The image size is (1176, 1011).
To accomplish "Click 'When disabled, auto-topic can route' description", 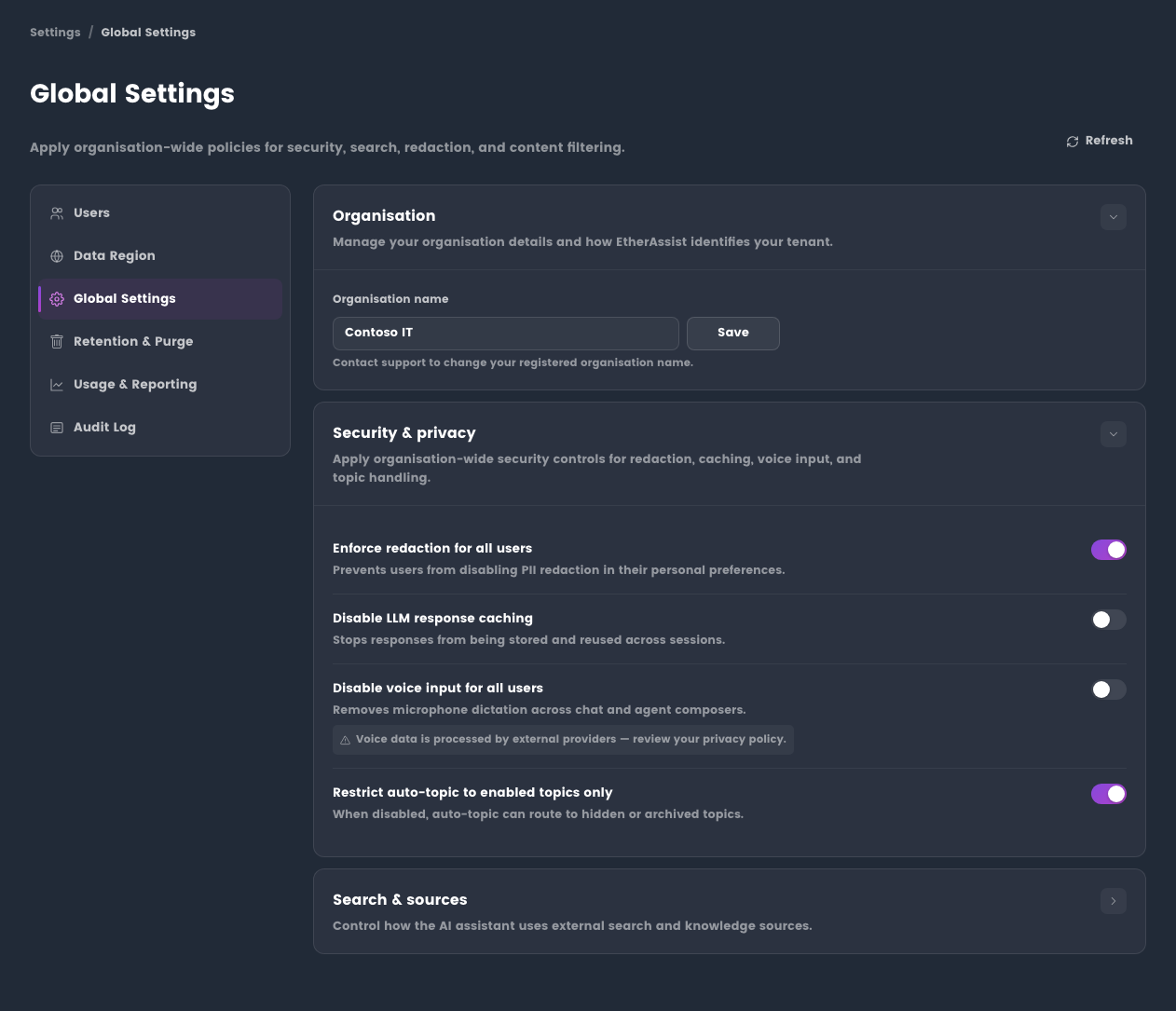I will 538,814.
